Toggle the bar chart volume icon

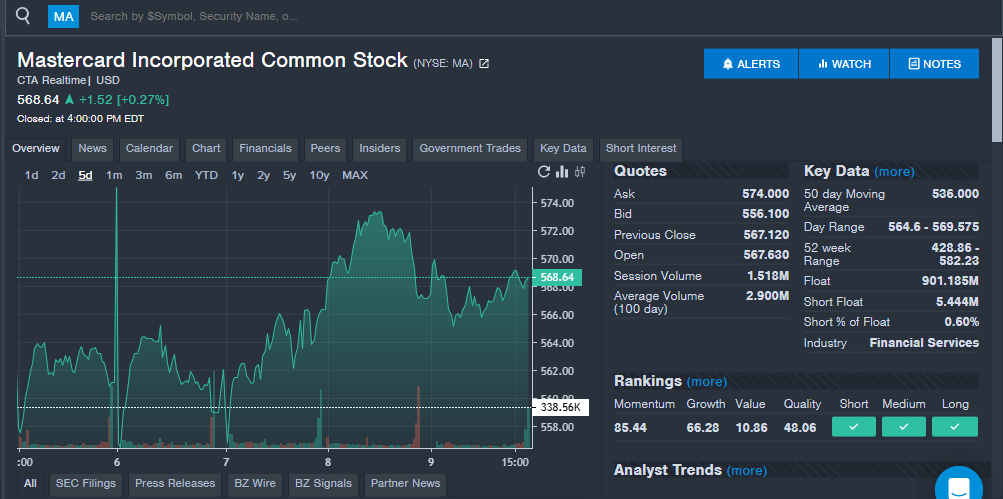562,171
